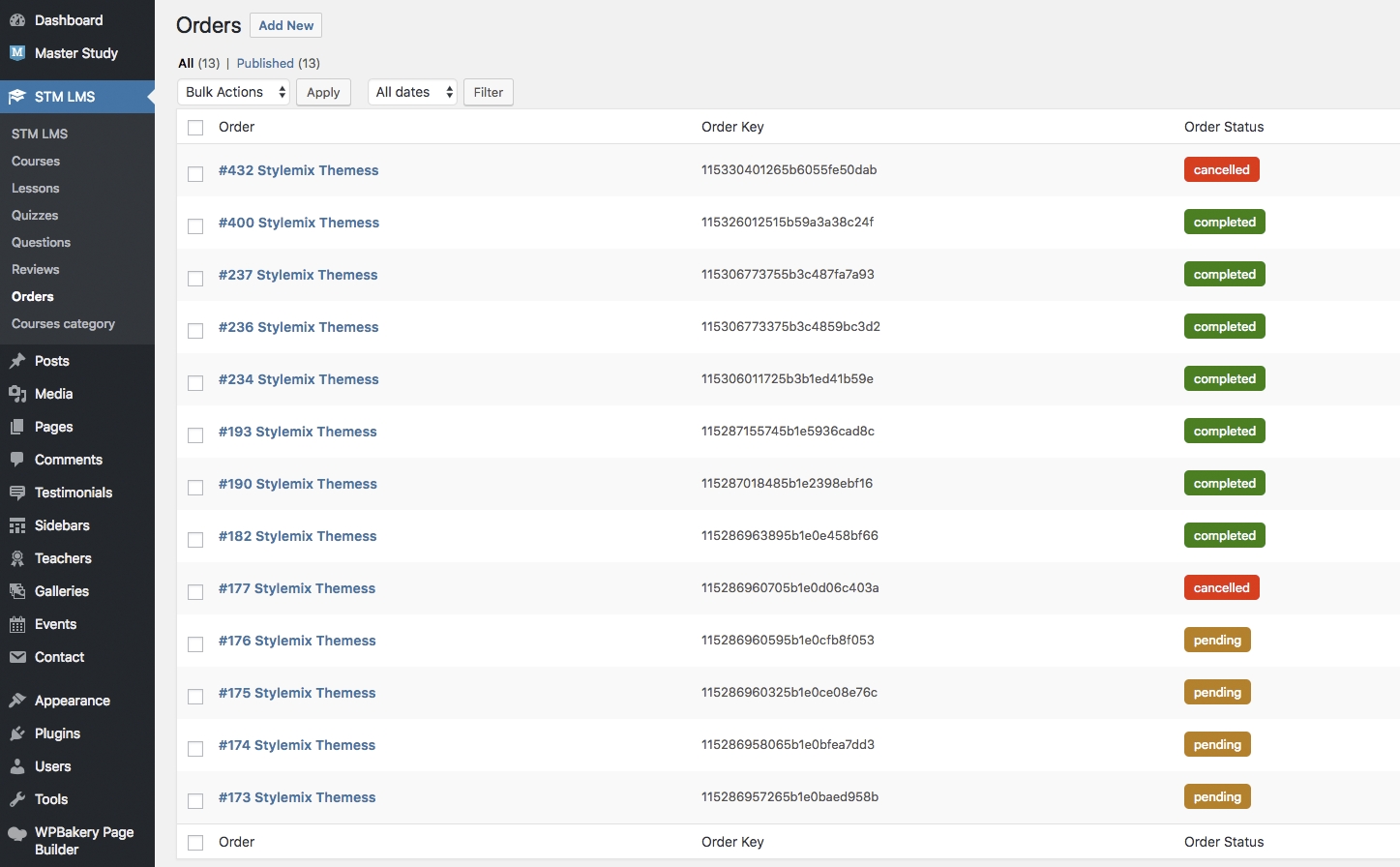
Task: Click the Teachers icon in sidebar
Action: coord(17,558)
